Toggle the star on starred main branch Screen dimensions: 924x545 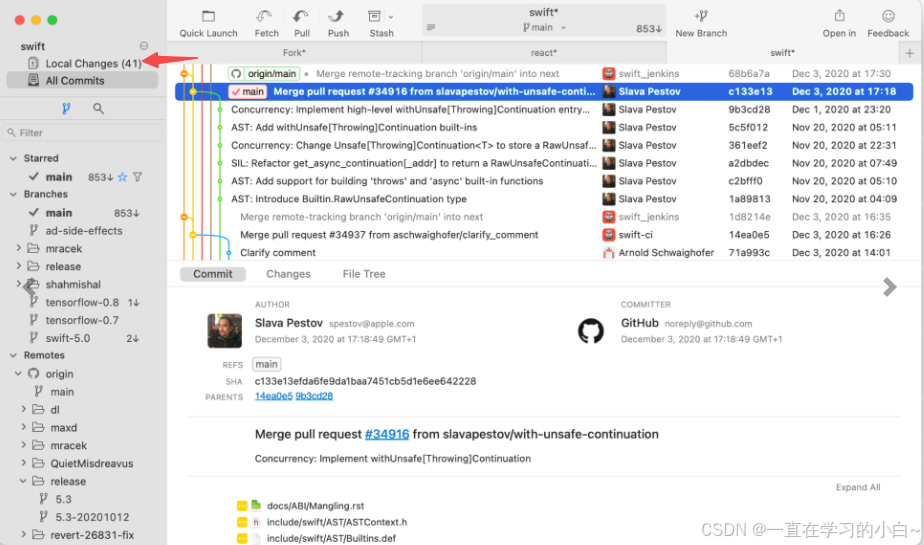(x=123, y=177)
